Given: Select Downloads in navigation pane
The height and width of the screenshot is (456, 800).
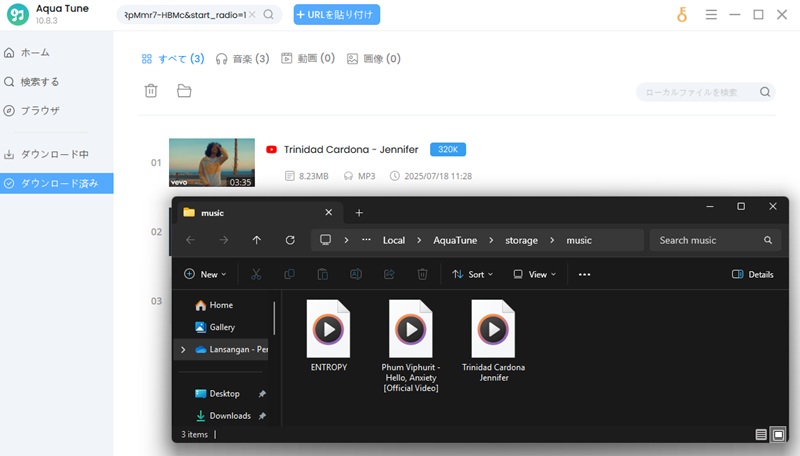Looking at the screenshot, I should coord(223,416).
